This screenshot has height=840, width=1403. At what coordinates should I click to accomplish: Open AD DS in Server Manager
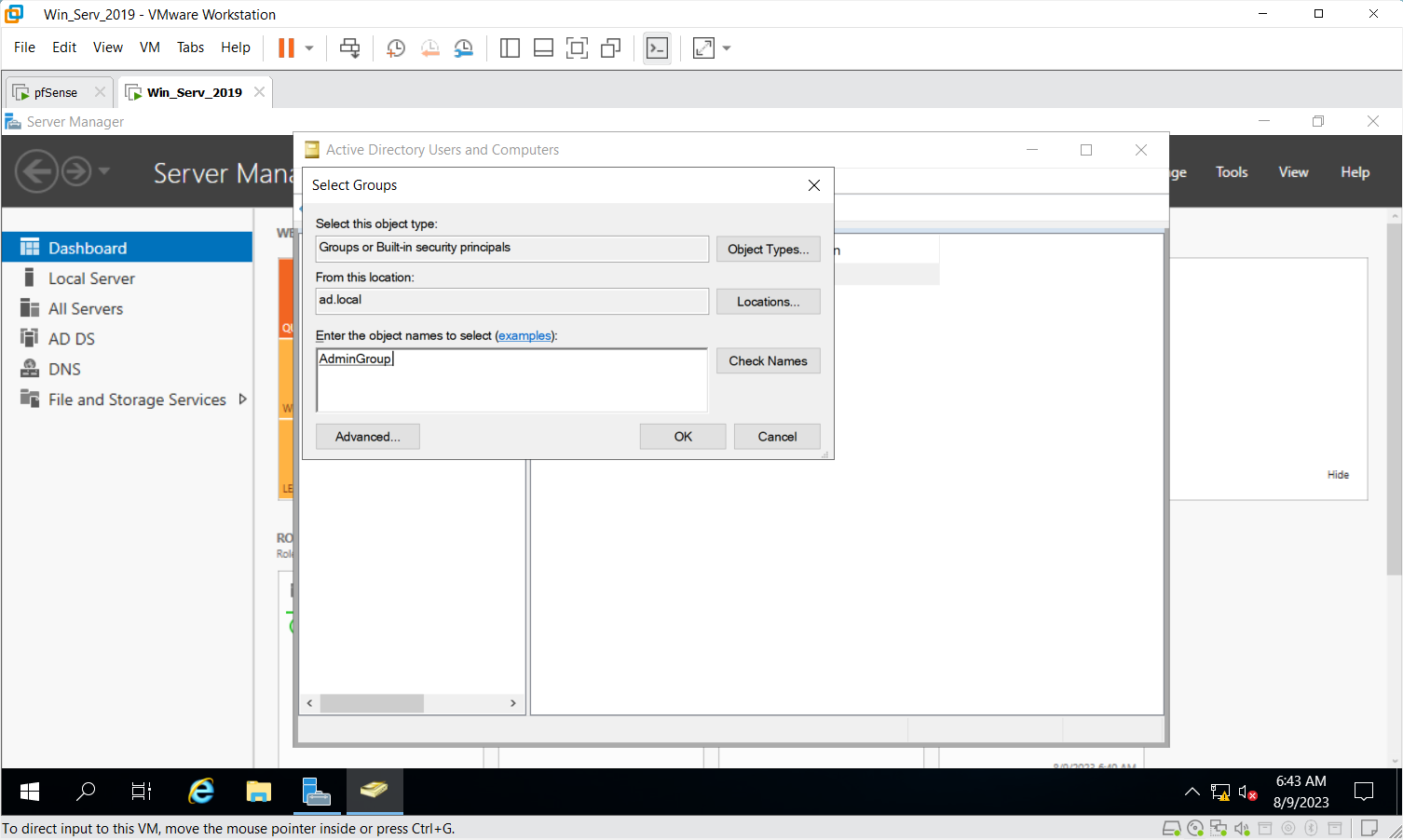tap(127, 339)
